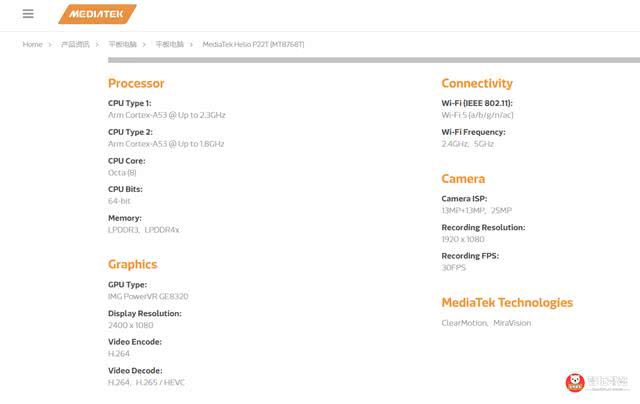The image size is (640, 404).
Task: Select Wi-Fi 5 (a/b/g/n/ac) value
Action: (477, 115)
